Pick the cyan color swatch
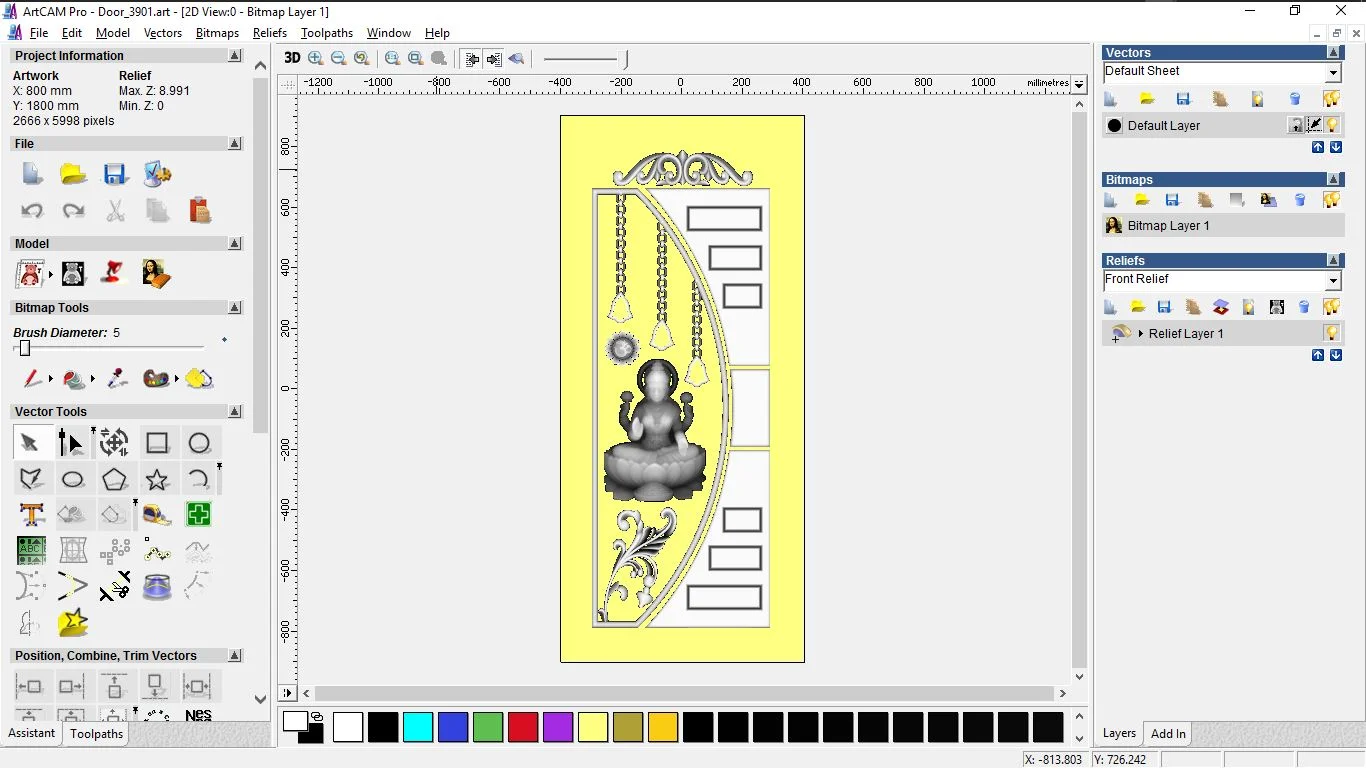This screenshot has width=1366, height=768. point(418,727)
